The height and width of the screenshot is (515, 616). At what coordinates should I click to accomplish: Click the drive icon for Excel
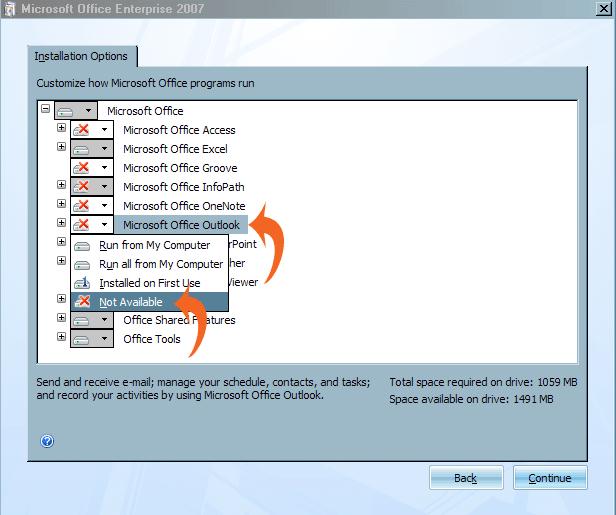(81, 150)
